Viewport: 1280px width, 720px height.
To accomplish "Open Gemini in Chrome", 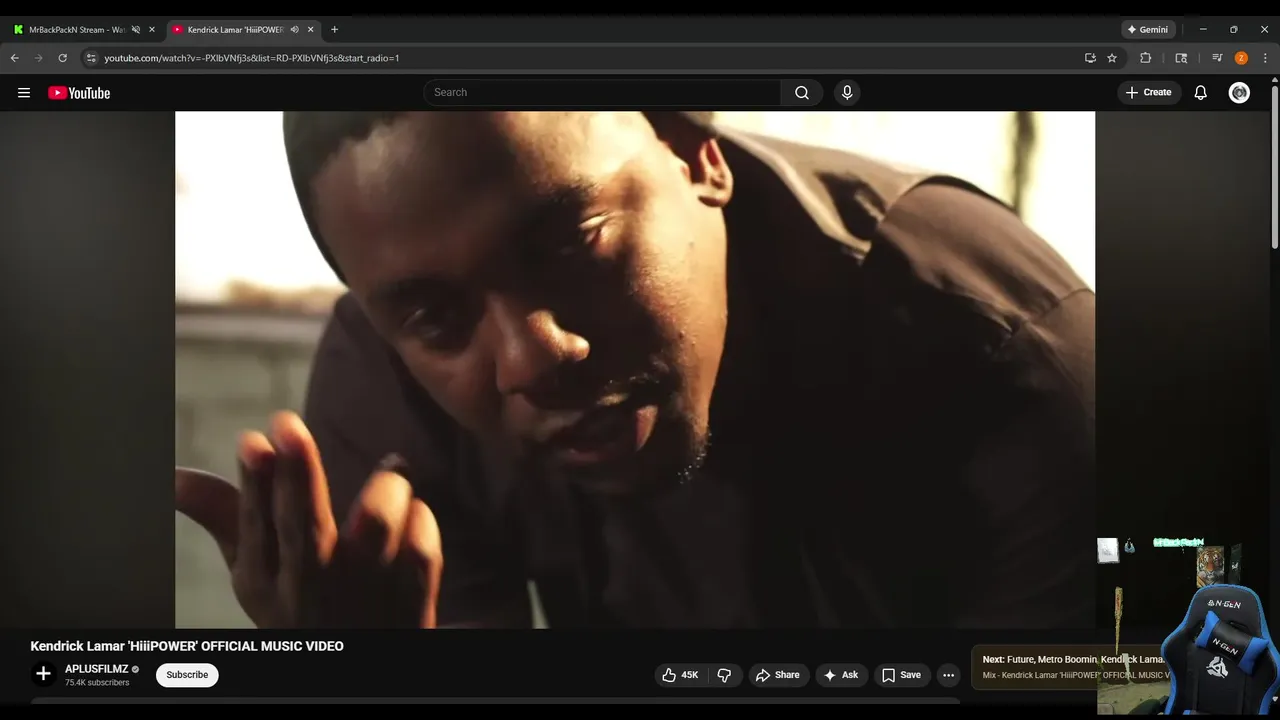I will (1148, 30).
